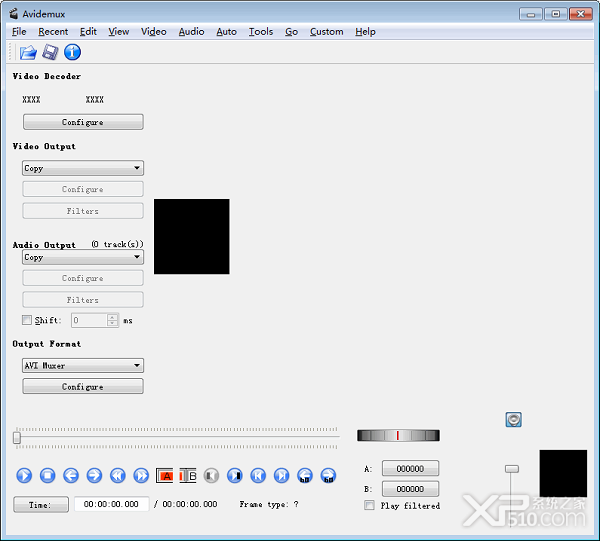Click Filters under Video Output
Image resolution: width=600 pixels, height=541 pixels.
click(x=83, y=211)
